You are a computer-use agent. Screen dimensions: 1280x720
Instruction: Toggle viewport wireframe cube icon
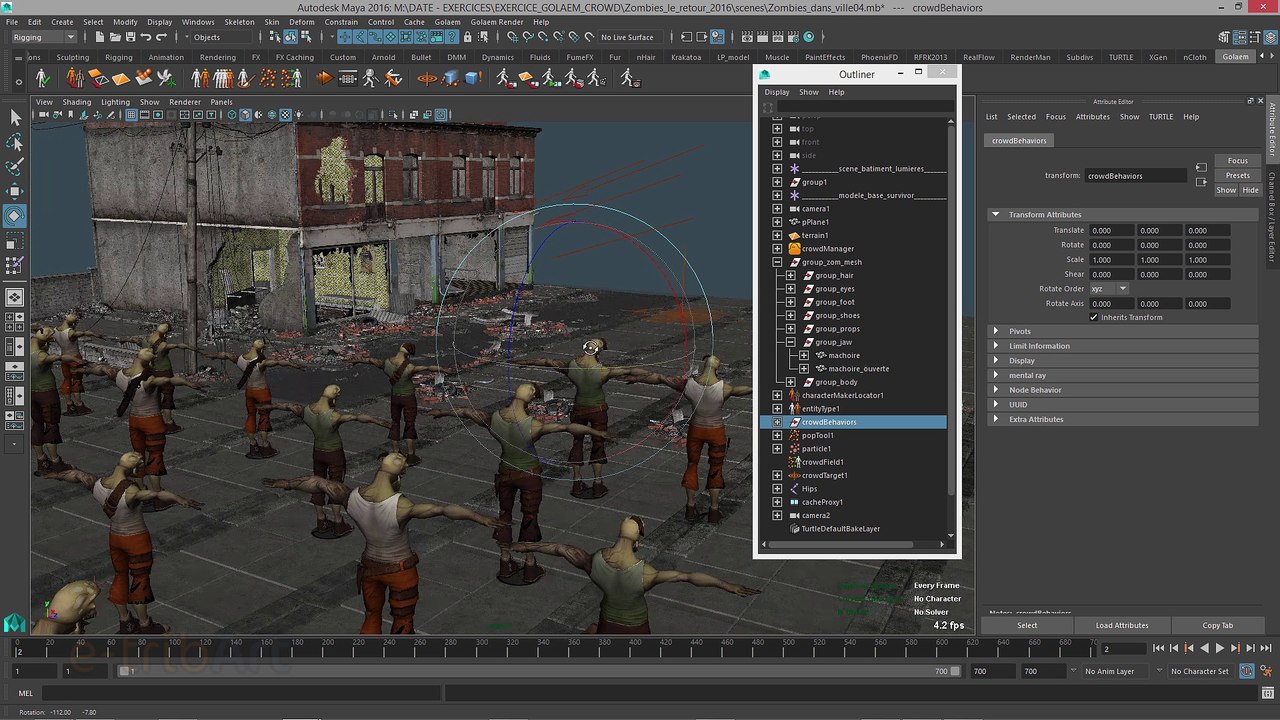[x=232, y=115]
